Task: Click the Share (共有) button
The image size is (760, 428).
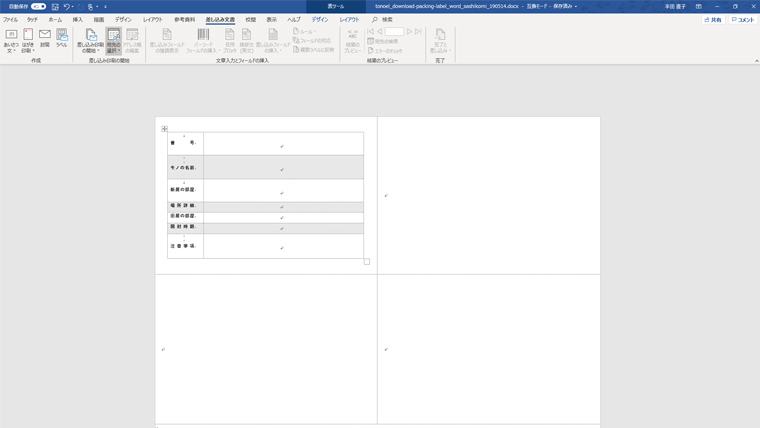Action: [713, 19]
